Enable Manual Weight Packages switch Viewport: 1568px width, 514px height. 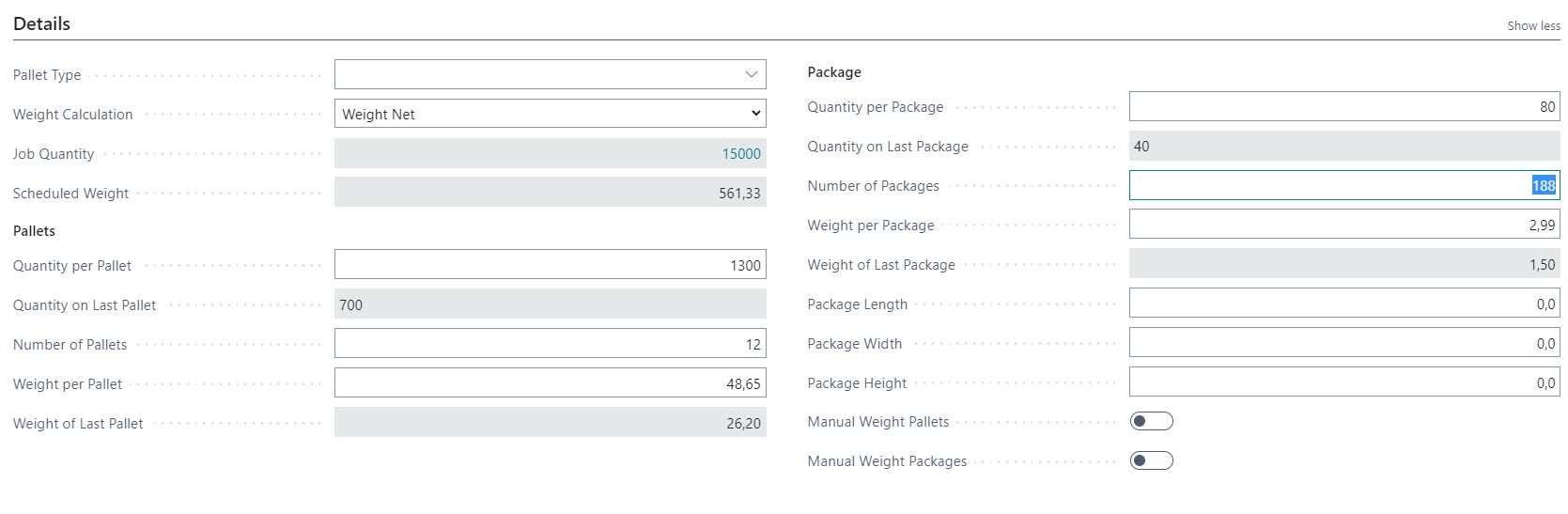[x=1151, y=460]
